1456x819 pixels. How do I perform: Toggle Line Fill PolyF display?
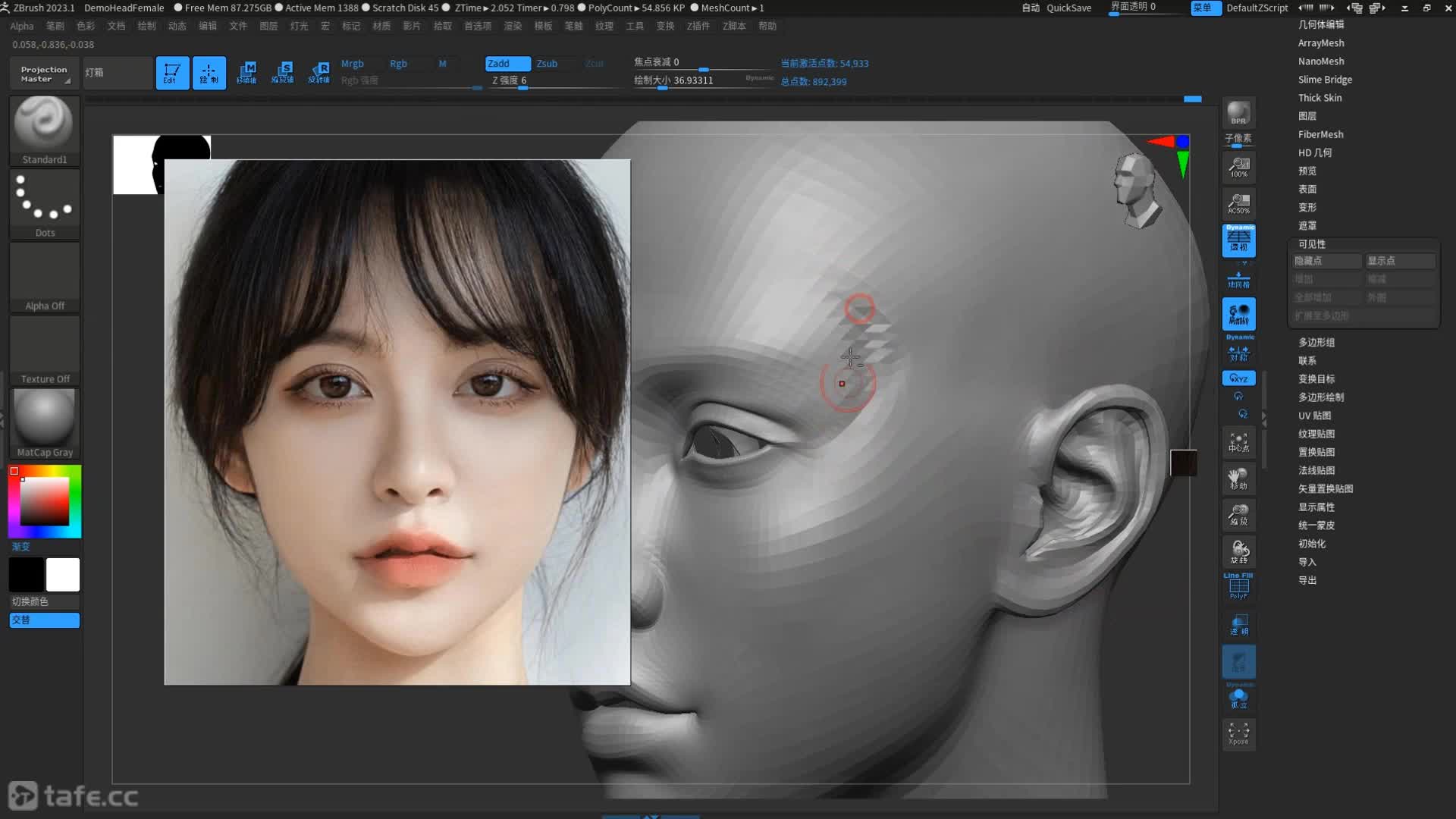(1238, 587)
